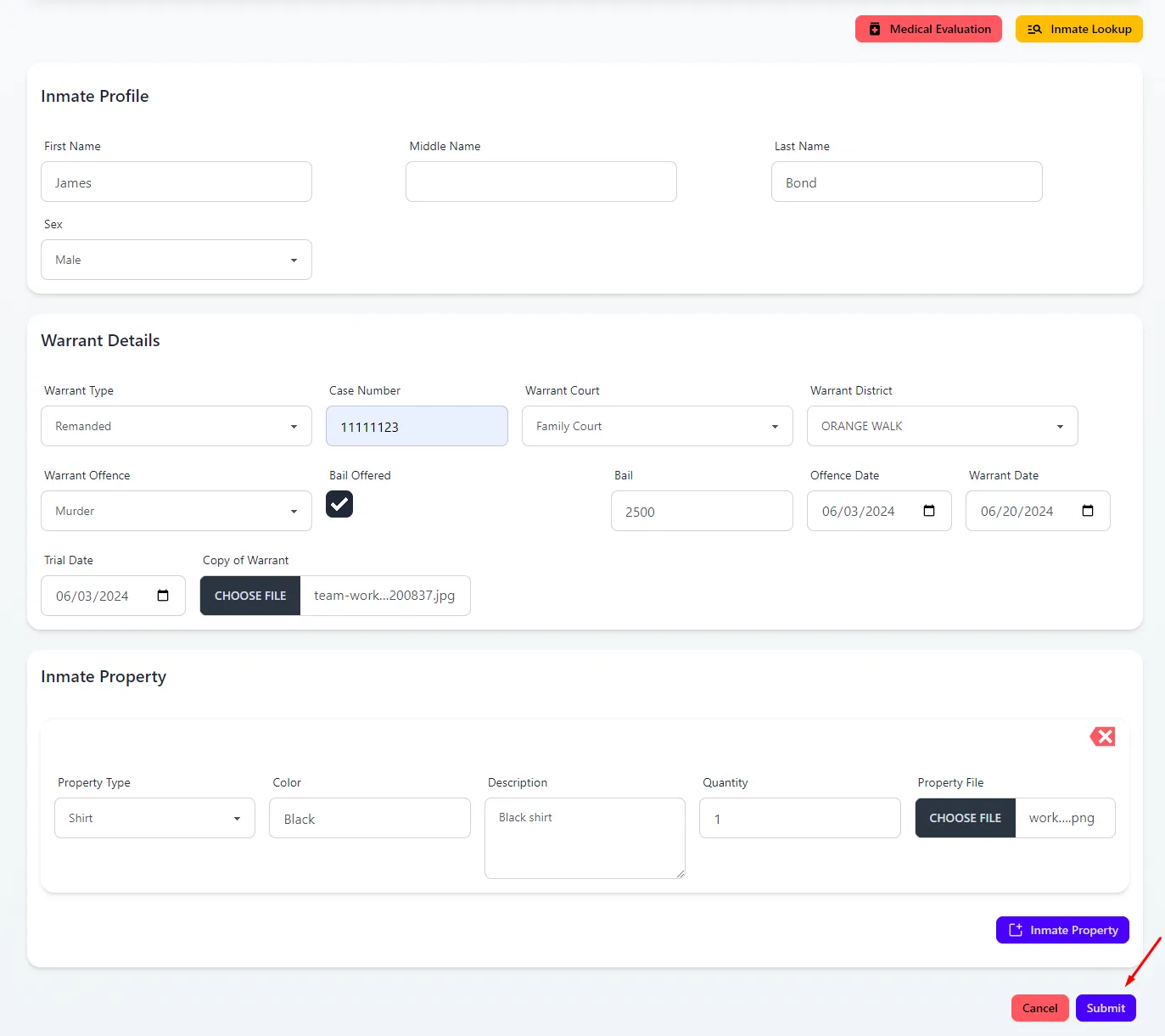Uncheck the Bail Offered checkbox
1165x1036 pixels.
point(339,504)
